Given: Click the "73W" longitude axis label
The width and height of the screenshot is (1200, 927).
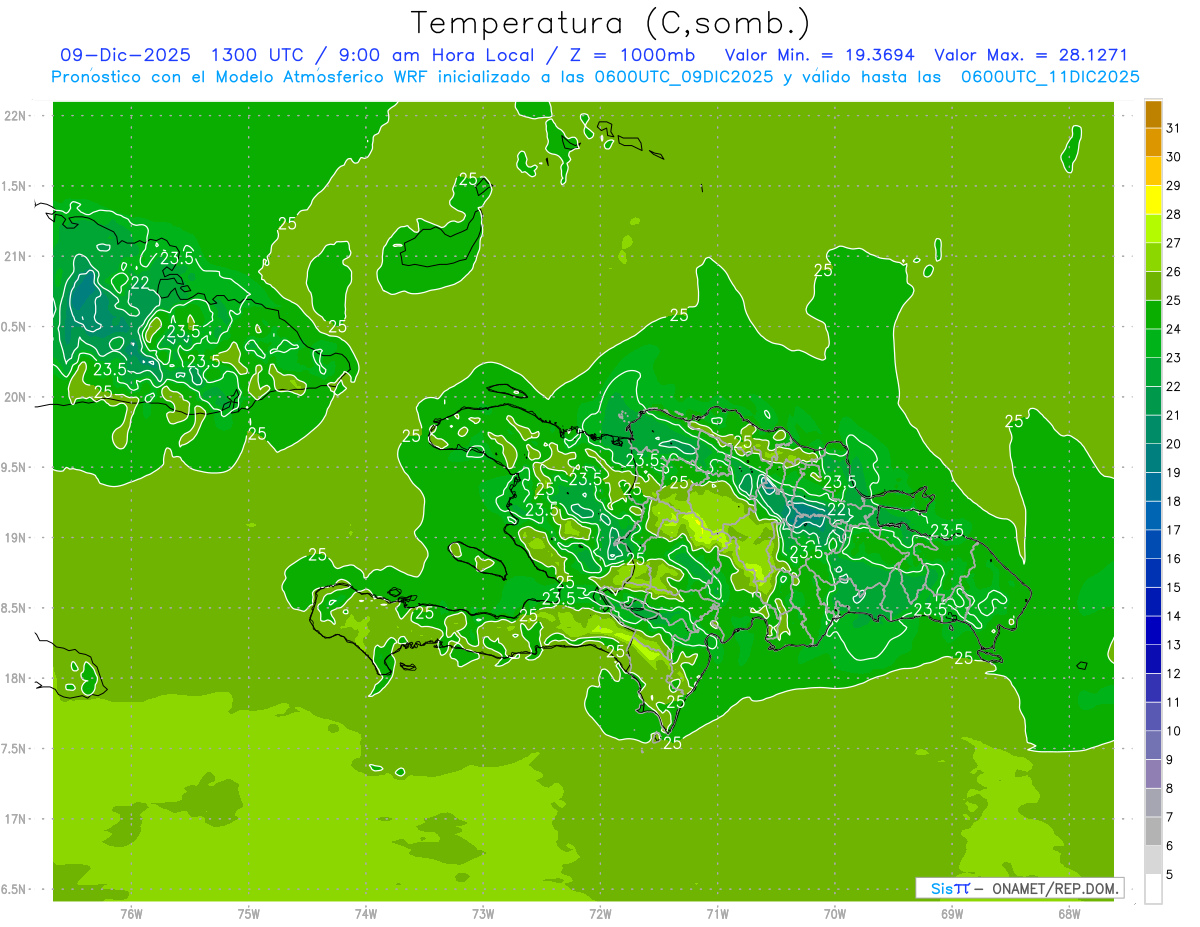Looking at the screenshot, I should (483, 913).
